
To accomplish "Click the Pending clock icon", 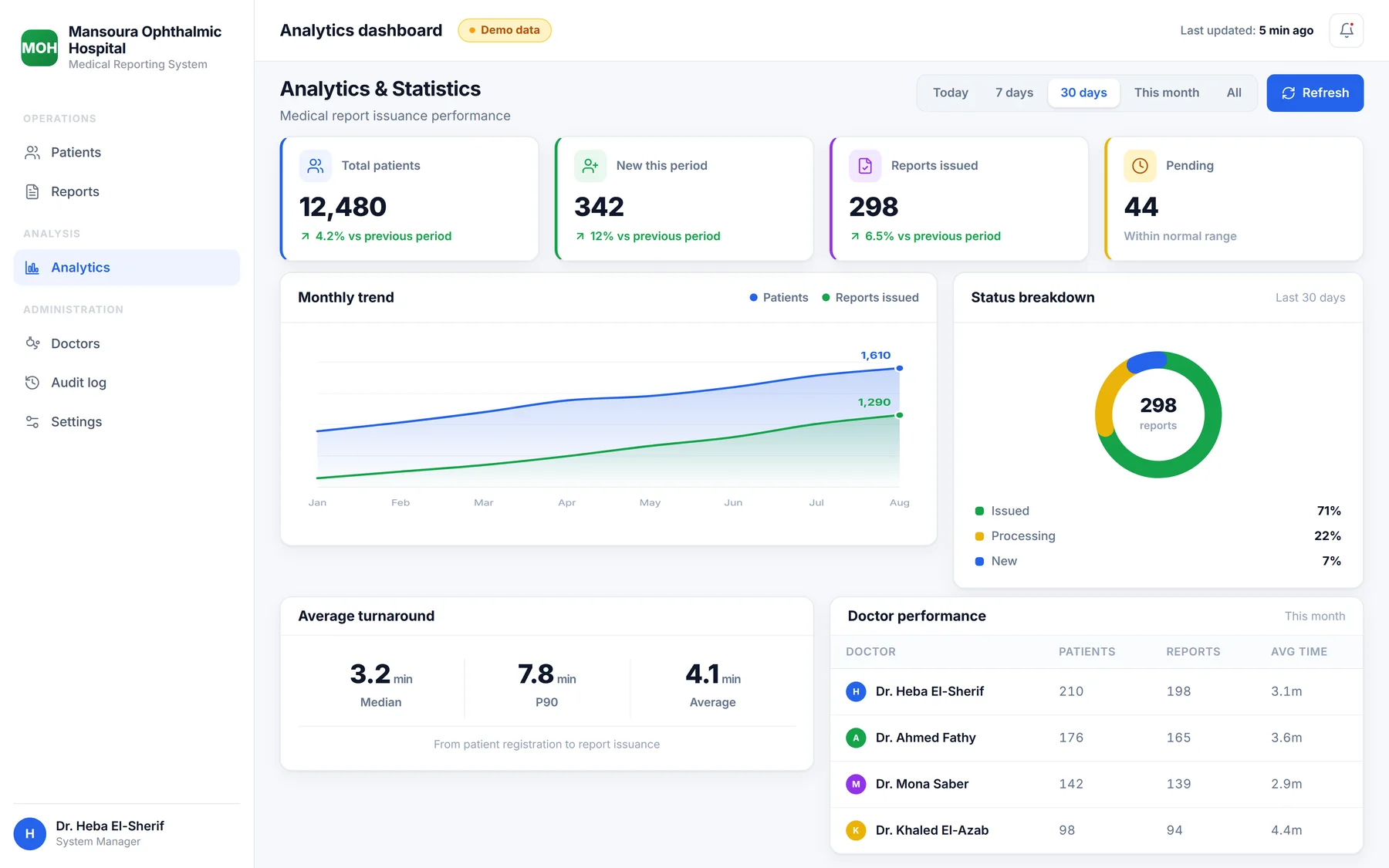I will (x=1140, y=166).
